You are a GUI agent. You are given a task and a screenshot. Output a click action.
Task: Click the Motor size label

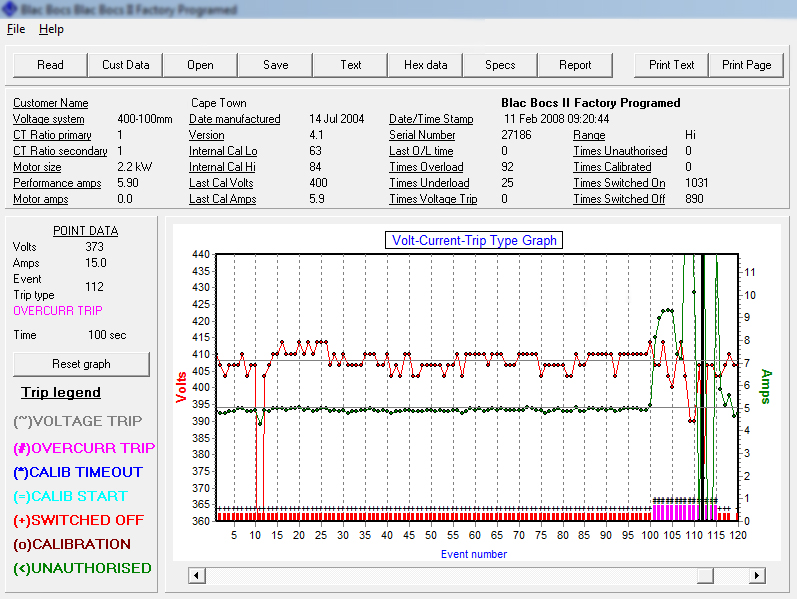pos(37,167)
